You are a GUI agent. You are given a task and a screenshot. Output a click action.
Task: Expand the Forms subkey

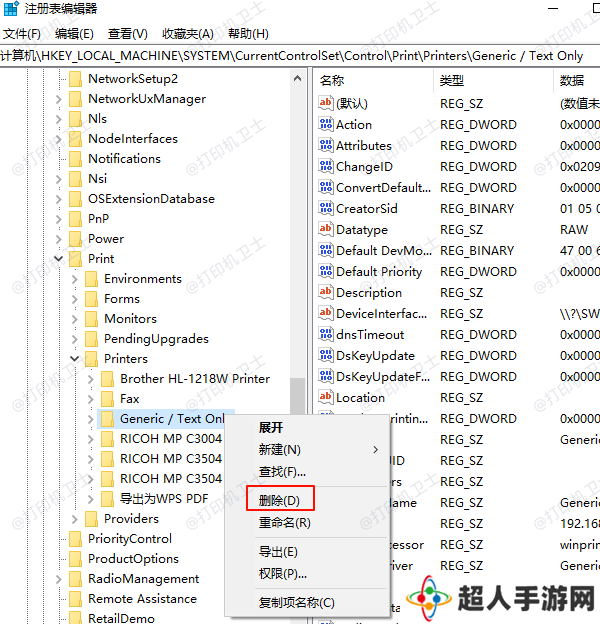(74, 299)
